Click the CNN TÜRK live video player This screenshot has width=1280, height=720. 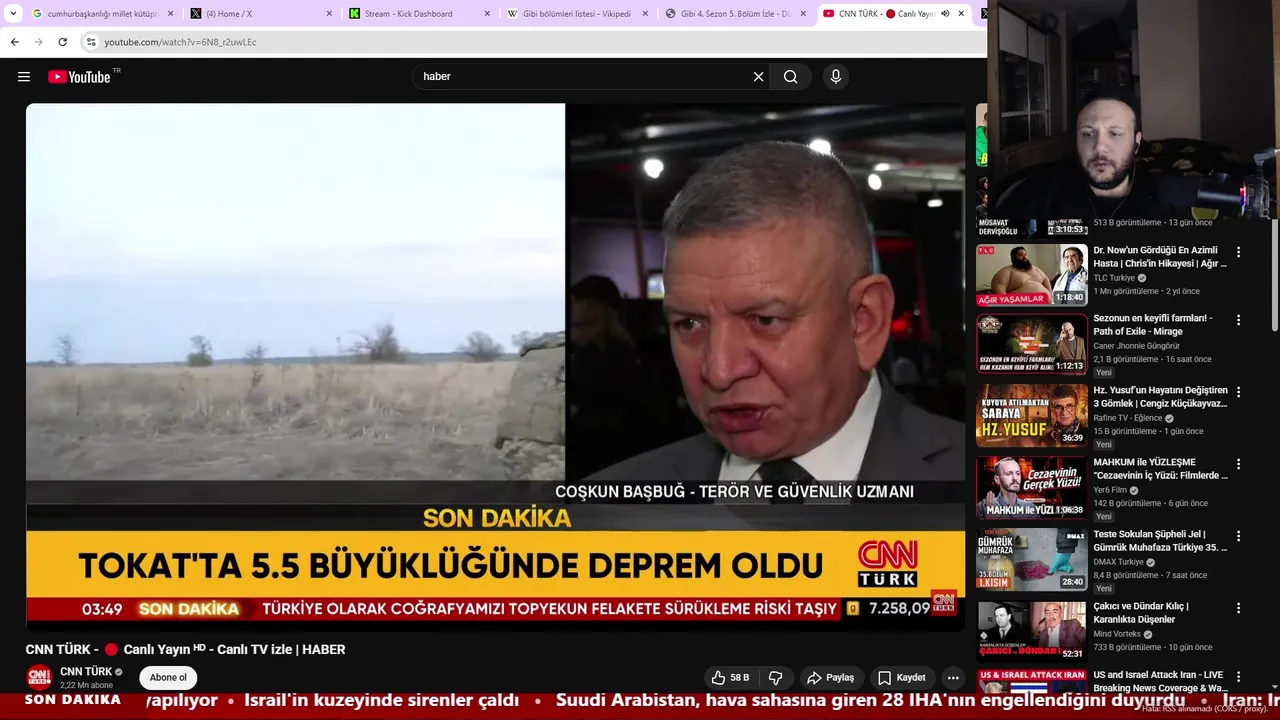tap(495, 366)
